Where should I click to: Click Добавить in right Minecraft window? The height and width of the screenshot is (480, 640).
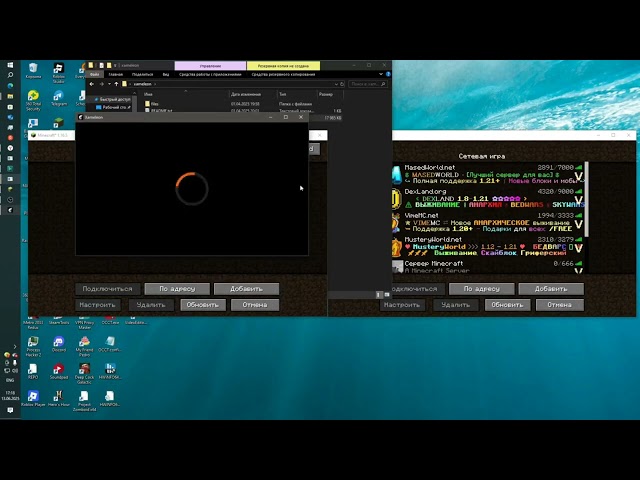551,289
